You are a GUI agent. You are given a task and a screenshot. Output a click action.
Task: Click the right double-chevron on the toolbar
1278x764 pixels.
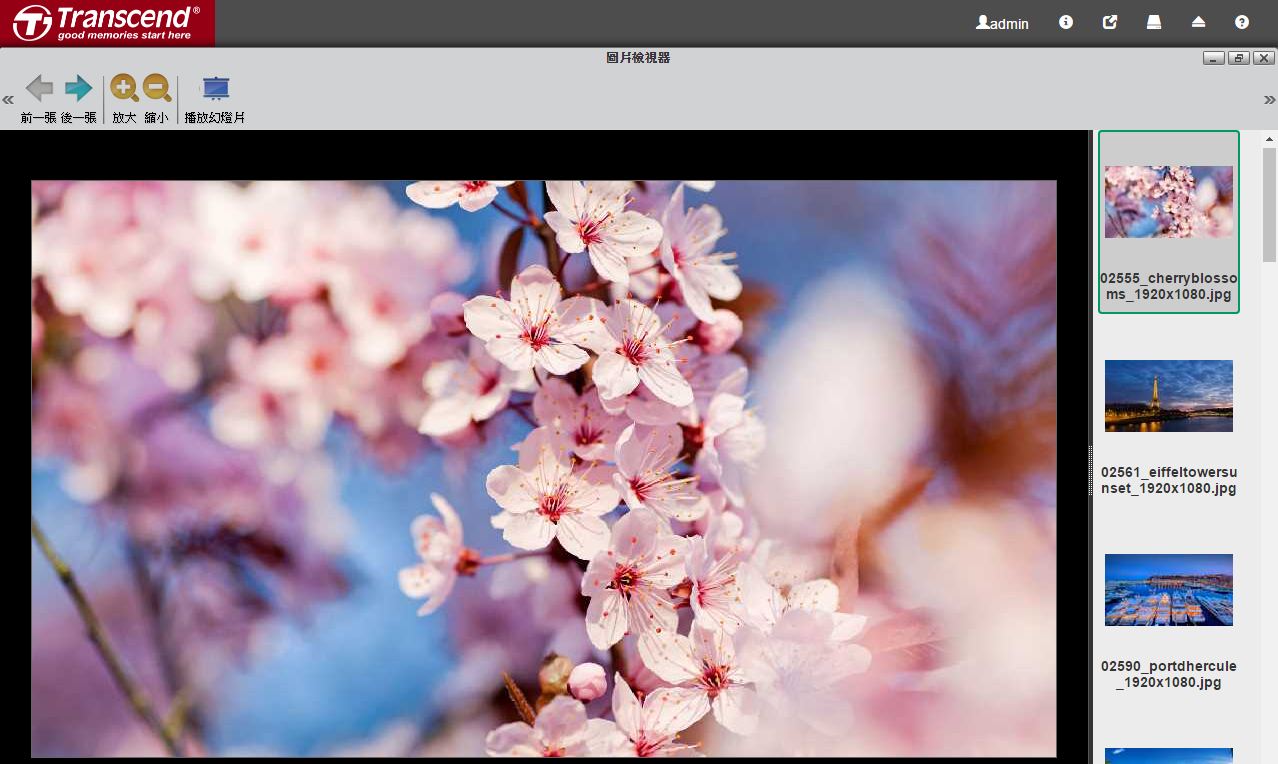1270,100
